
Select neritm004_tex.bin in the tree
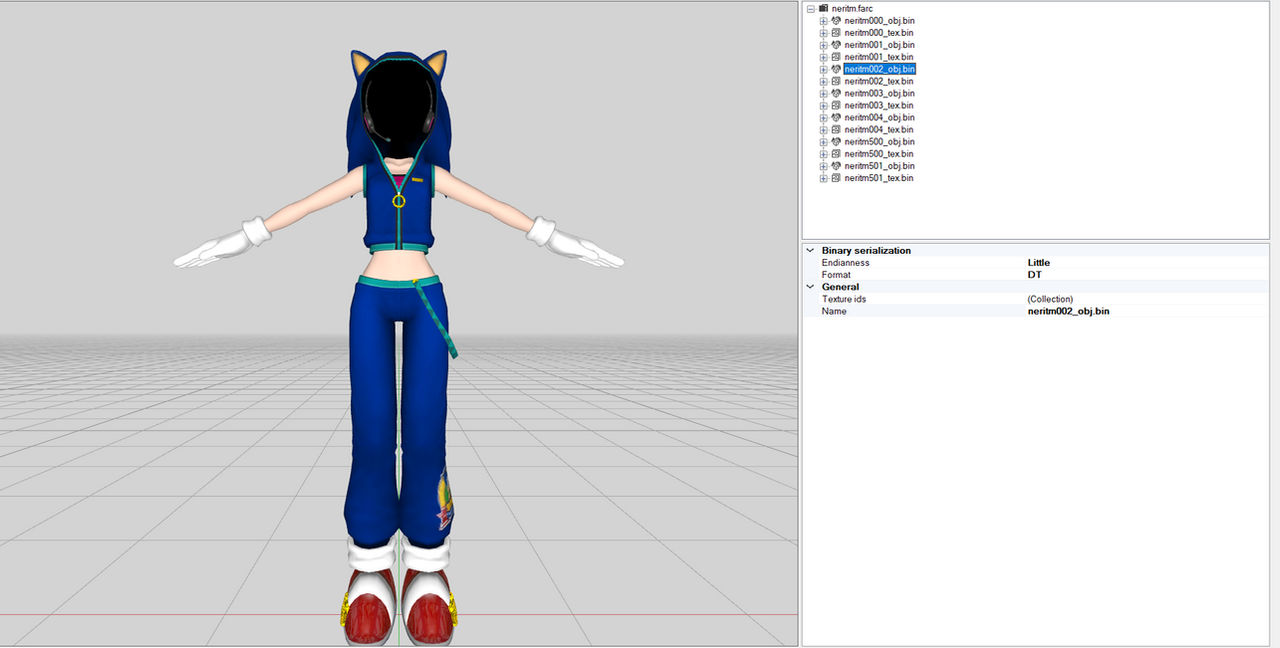[x=878, y=129]
